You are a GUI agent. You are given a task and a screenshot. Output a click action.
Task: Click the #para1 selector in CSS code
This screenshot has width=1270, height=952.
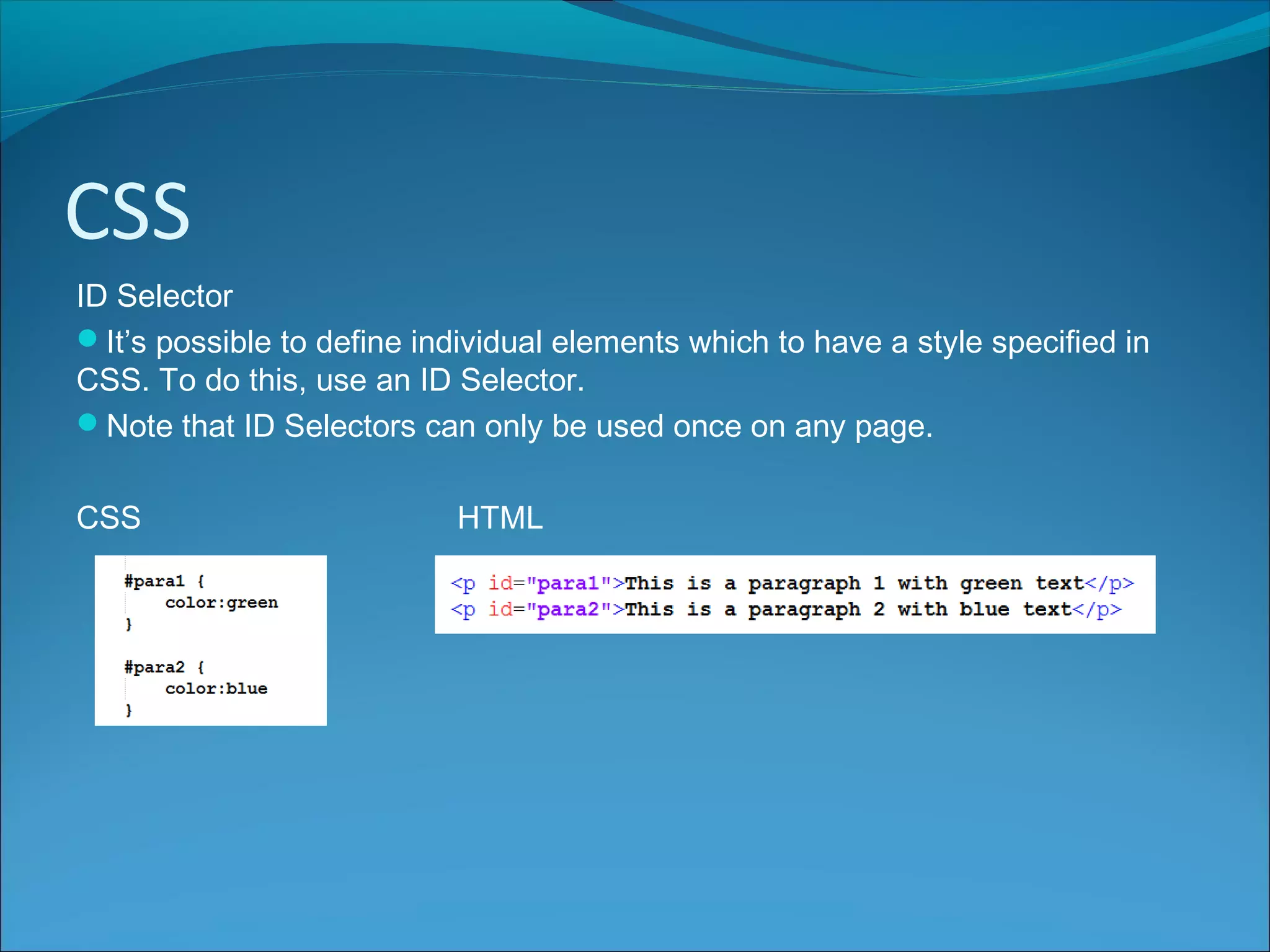(x=154, y=581)
